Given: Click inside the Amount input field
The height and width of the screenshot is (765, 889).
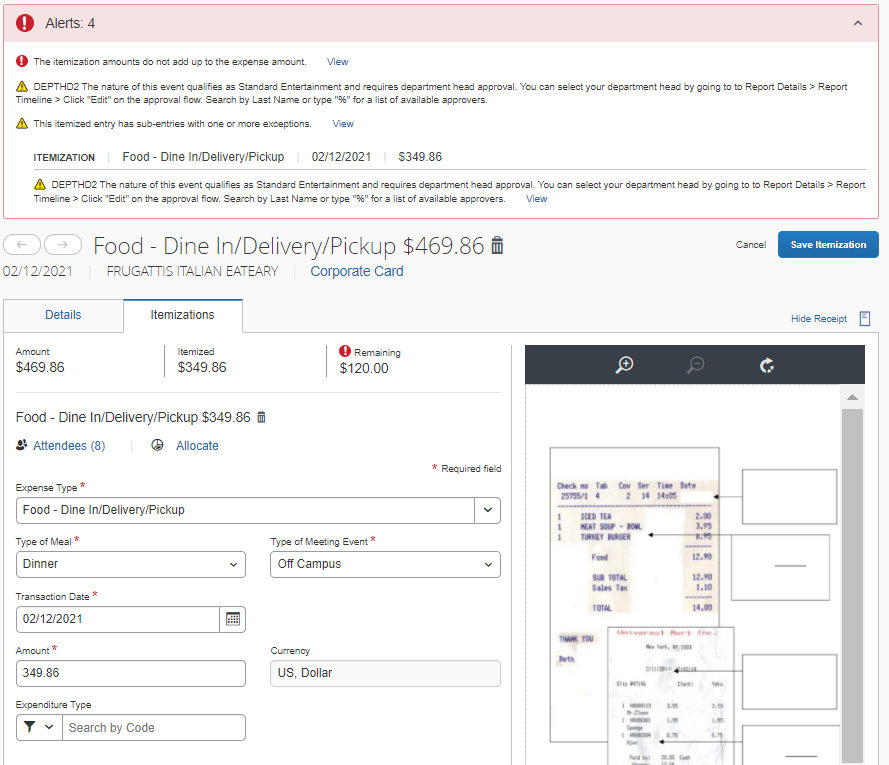Looking at the screenshot, I should [x=130, y=673].
